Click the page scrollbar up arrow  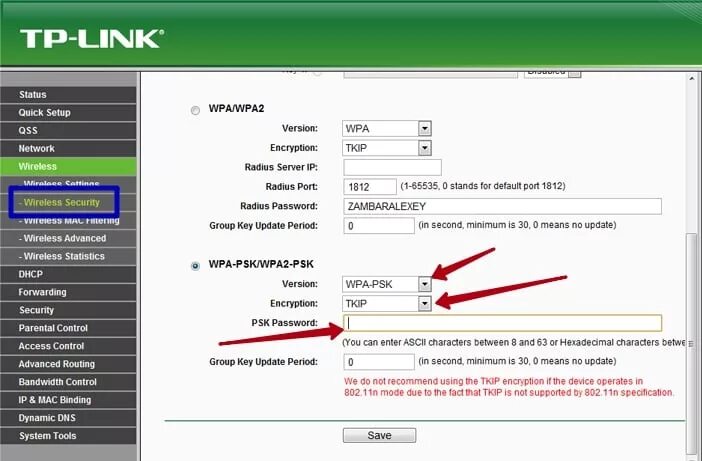coord(692,79)
